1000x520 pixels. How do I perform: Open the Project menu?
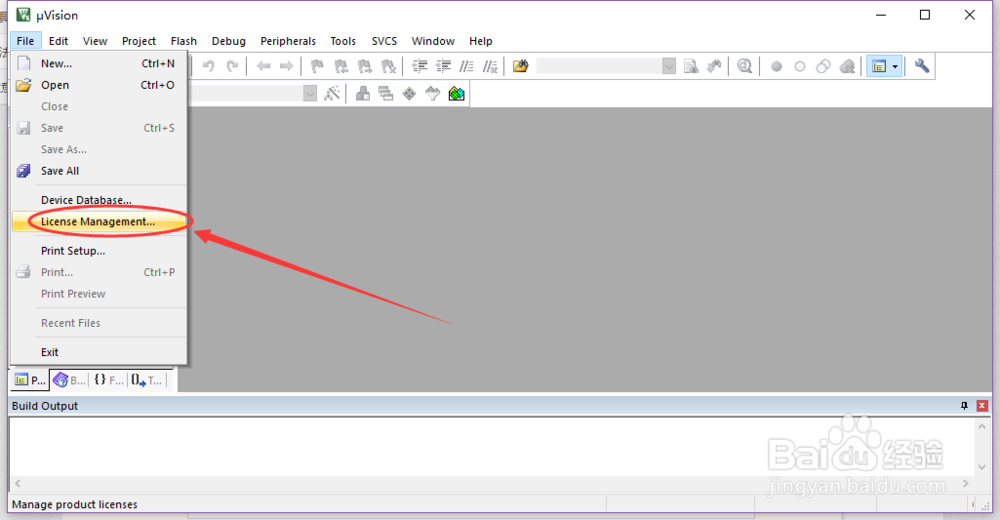(138, 41)
